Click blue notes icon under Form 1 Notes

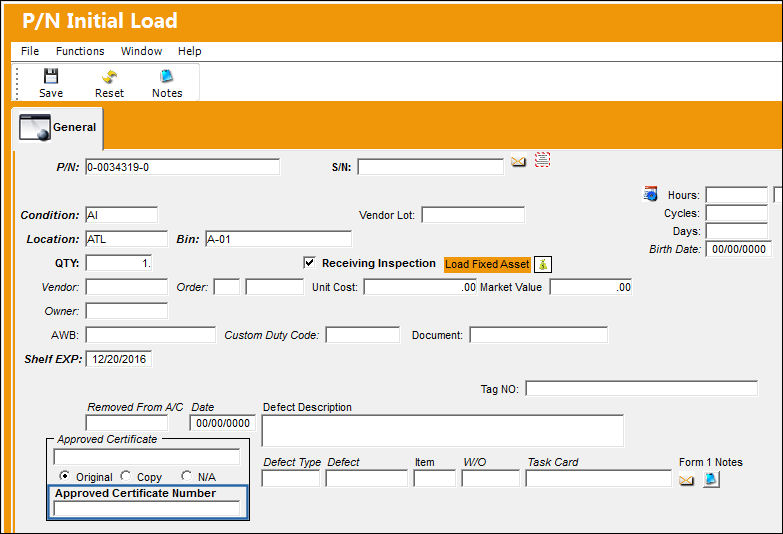tap(711, 480)
